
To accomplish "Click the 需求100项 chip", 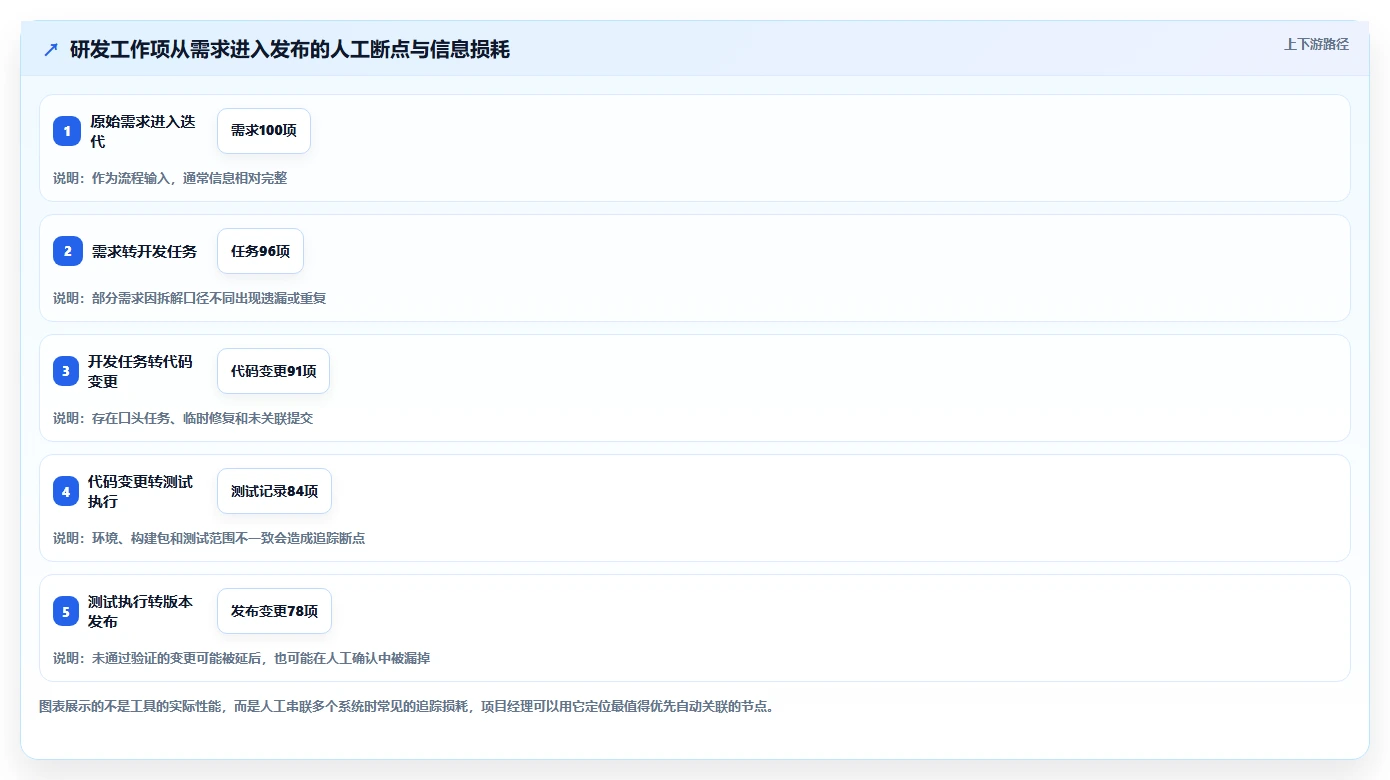I will [264, 131].
